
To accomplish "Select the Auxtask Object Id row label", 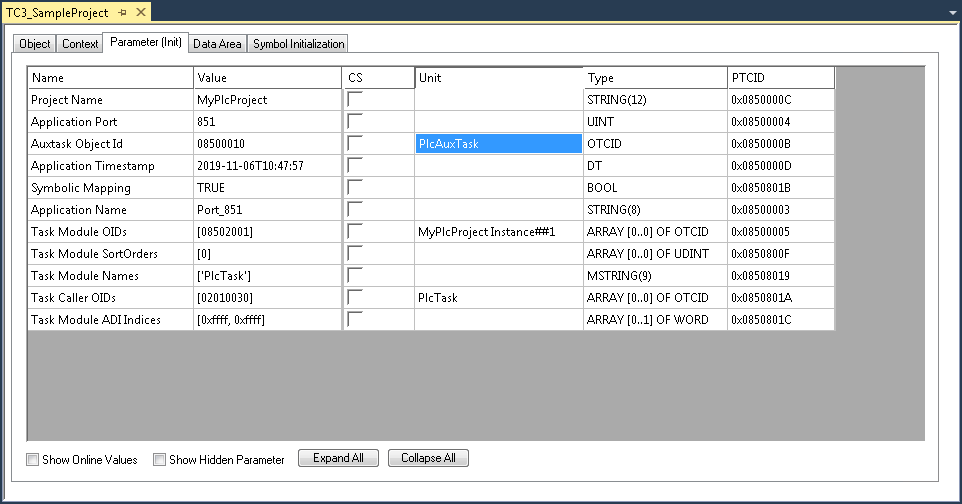I will [x=110, y=144].
